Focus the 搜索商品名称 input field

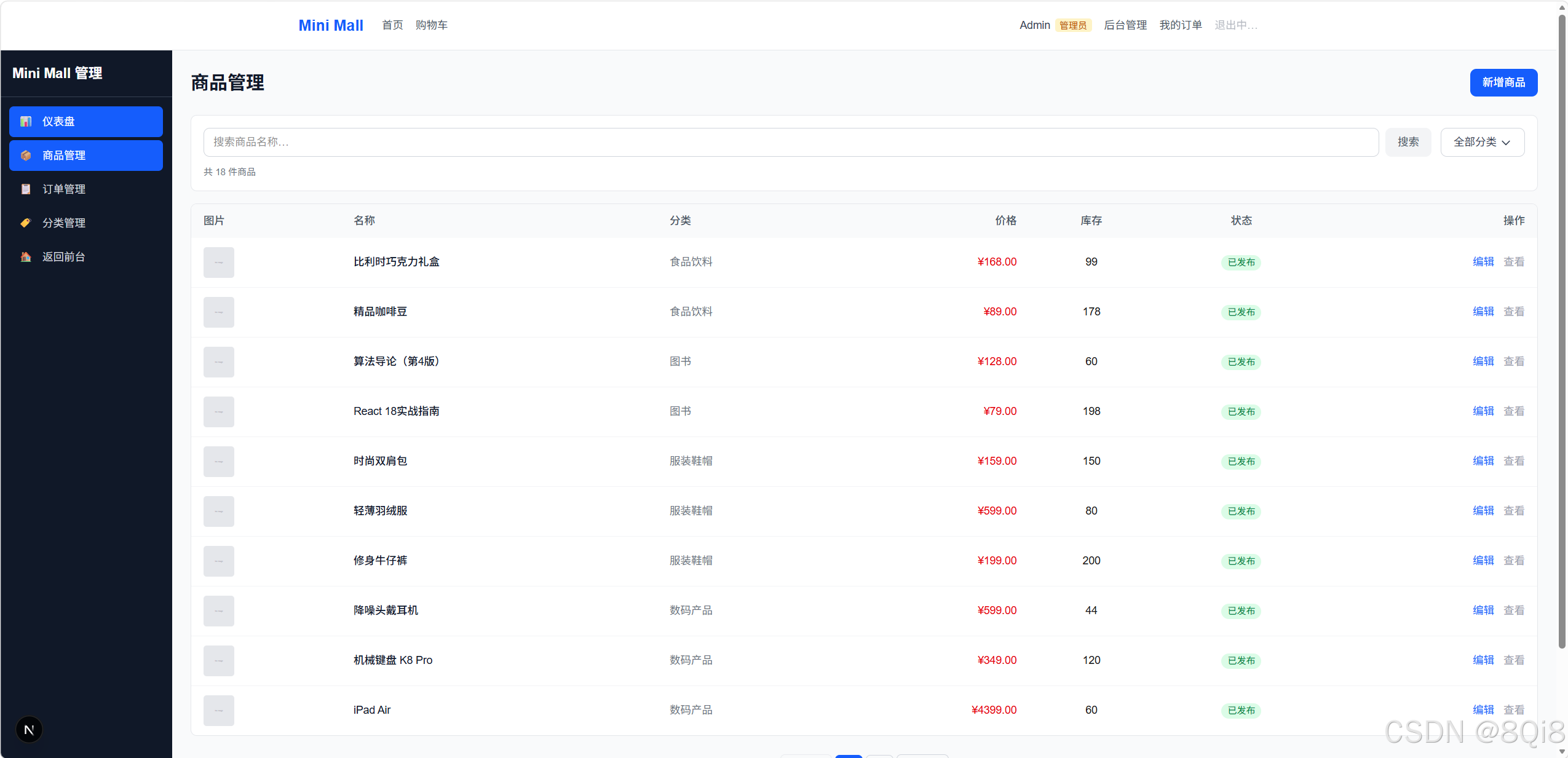point(791,142)
